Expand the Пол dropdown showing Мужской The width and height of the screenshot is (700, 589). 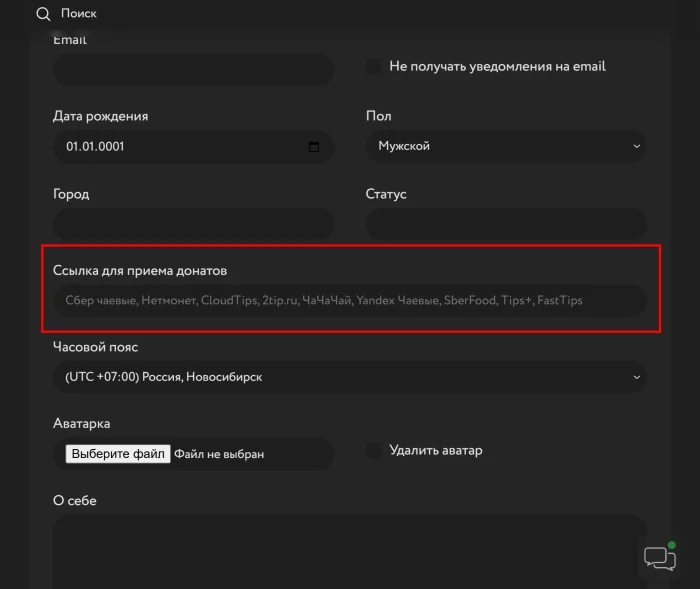505,147
